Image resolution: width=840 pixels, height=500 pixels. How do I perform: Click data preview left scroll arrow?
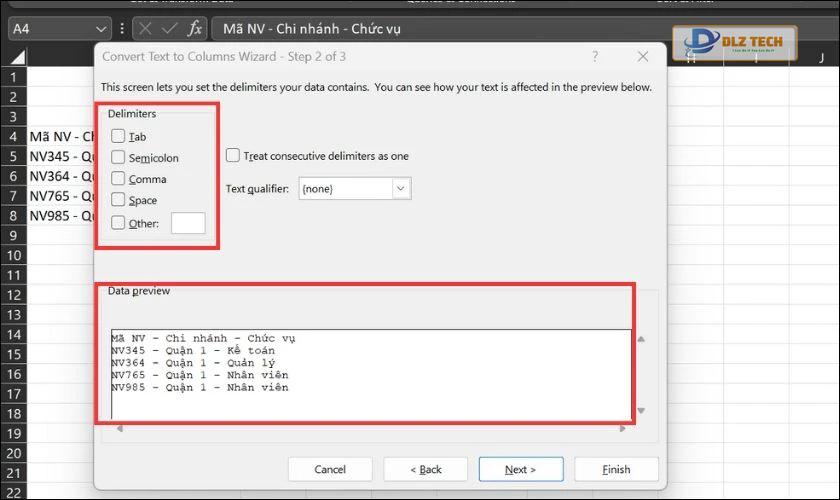point(119,429)
